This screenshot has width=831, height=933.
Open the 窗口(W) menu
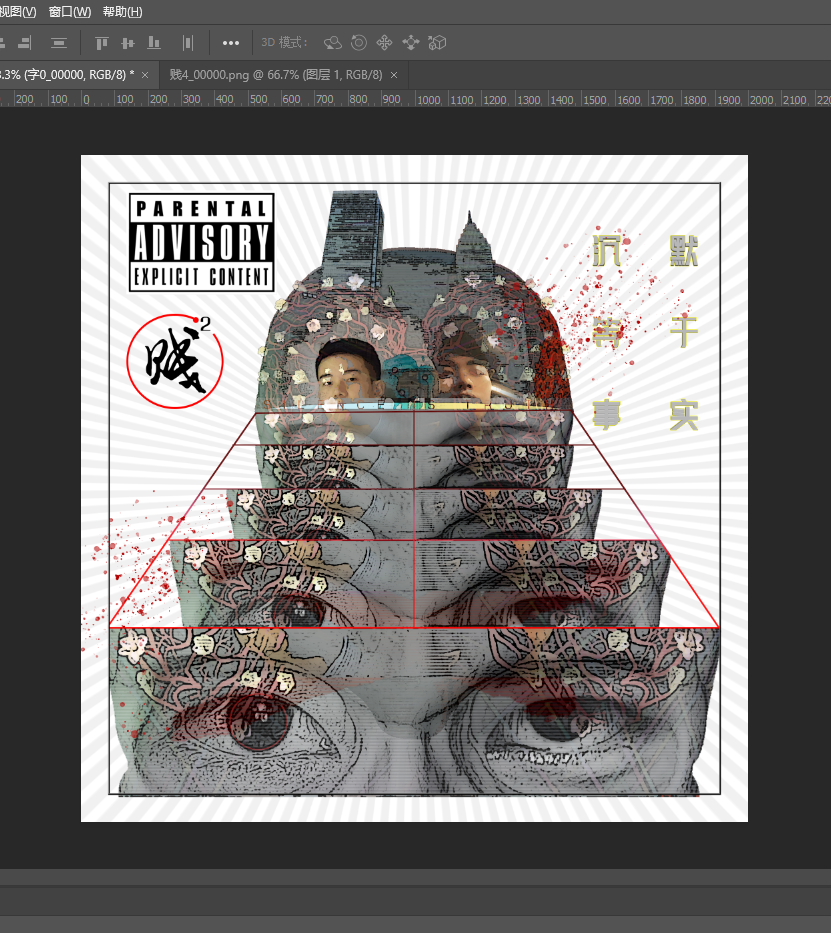click(70, 12)
